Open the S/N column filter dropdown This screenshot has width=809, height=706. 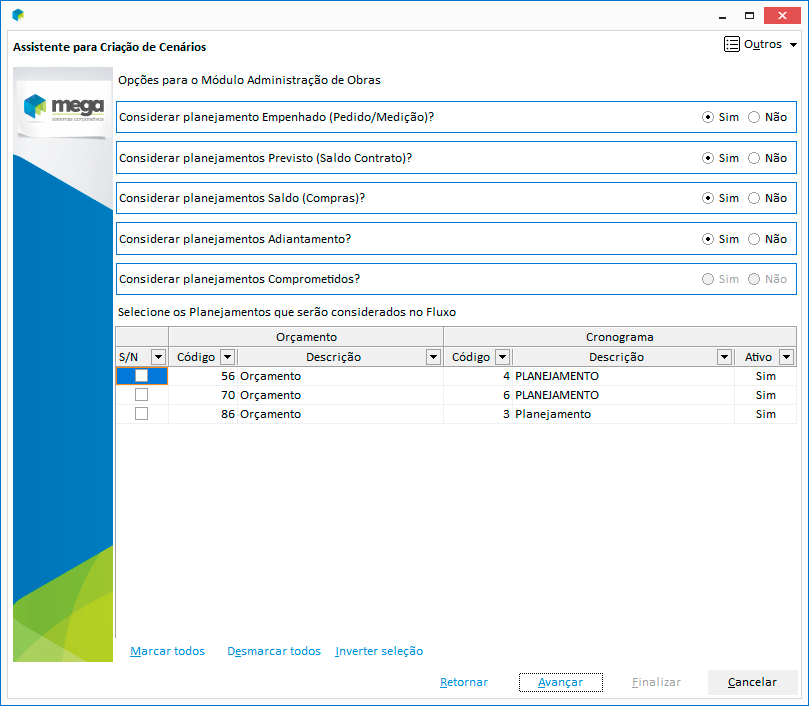pyautogui.click(x=158, y=357)
